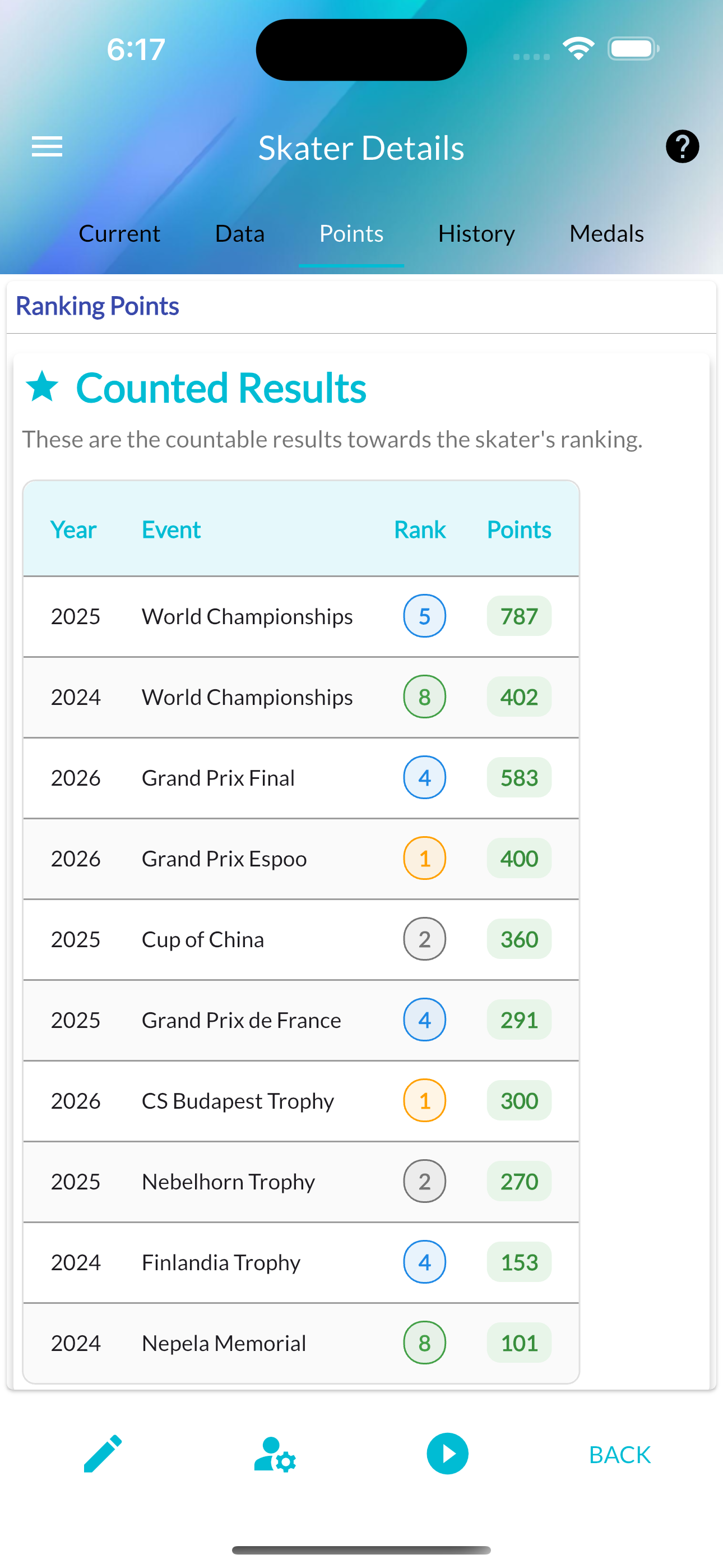The width and height of the screenshot is (723, 1568).
Task: Click the 787 points chip
Action: tap(518, 616)
